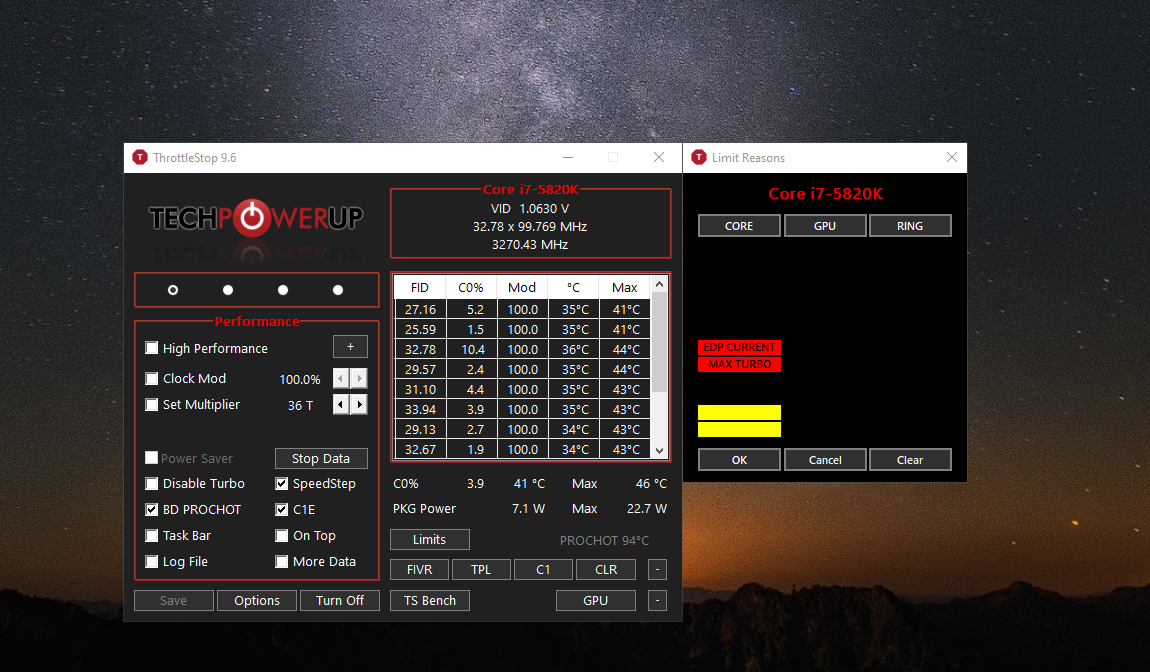Click the C0% column header
The image size is (1150, 672).
click(x=471, y=288)
